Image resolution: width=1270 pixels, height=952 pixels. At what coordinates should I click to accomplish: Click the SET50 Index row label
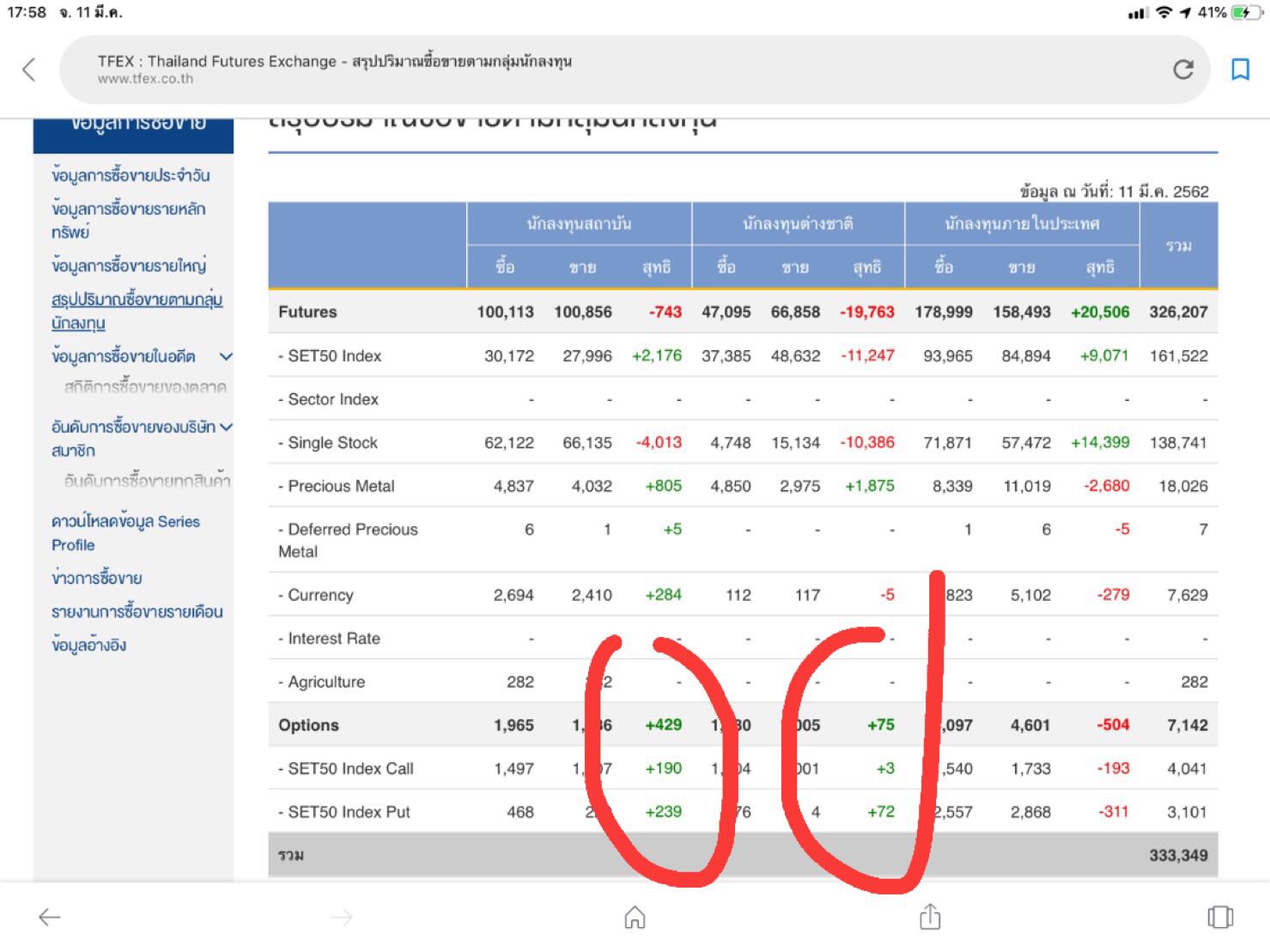click(x=334, y=355)
